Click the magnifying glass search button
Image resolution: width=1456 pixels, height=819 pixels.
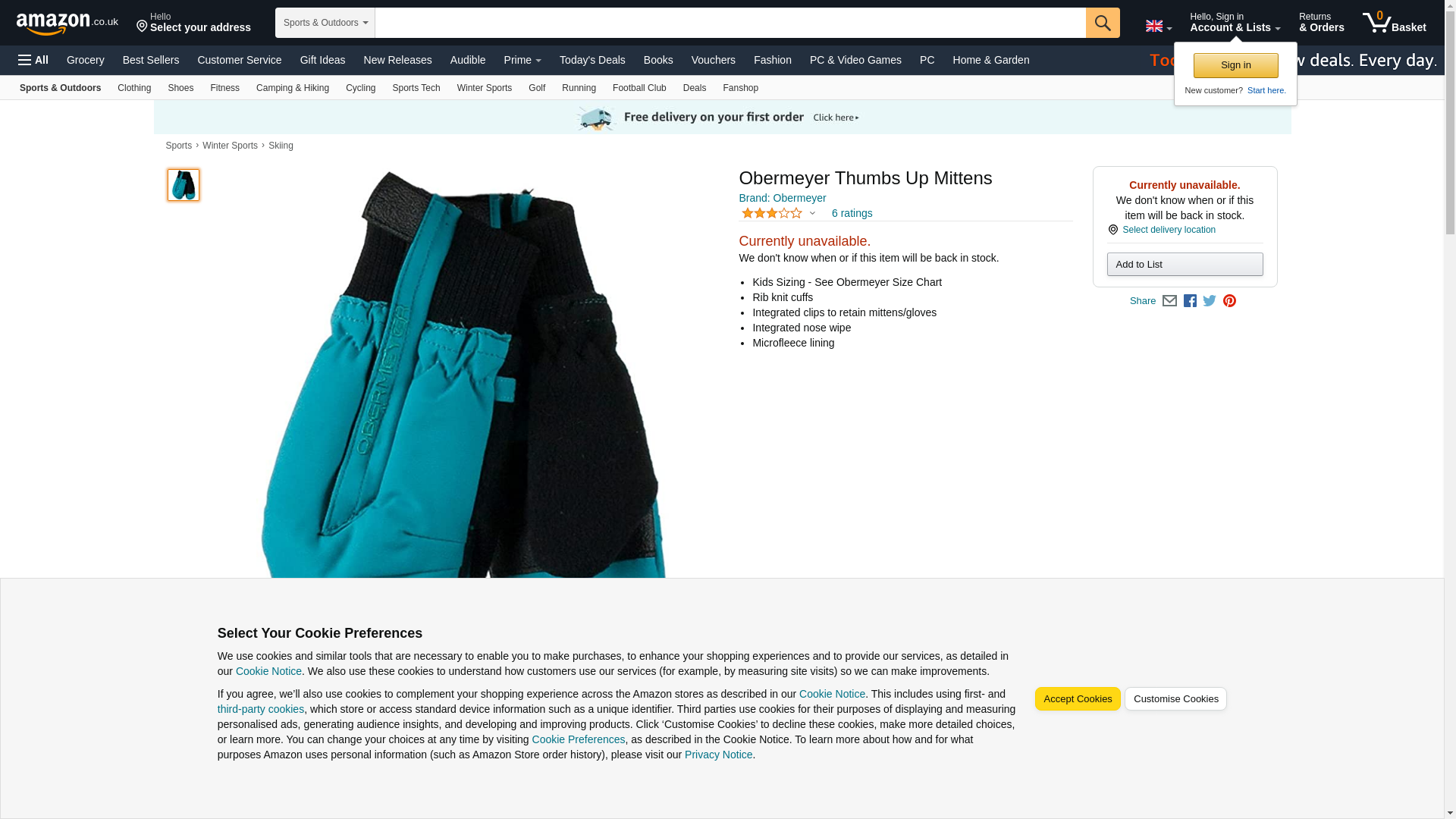coord(1103,23)
